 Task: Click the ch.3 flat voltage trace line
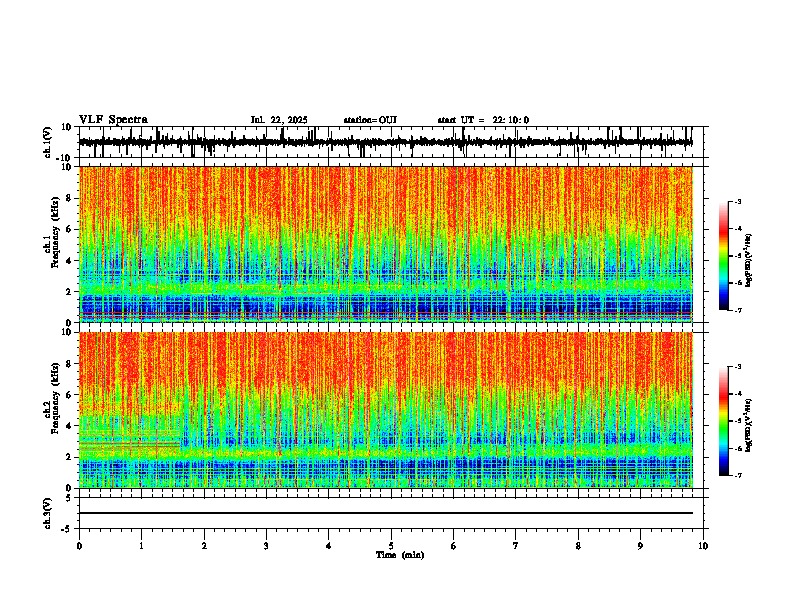[x=386, y=513]
